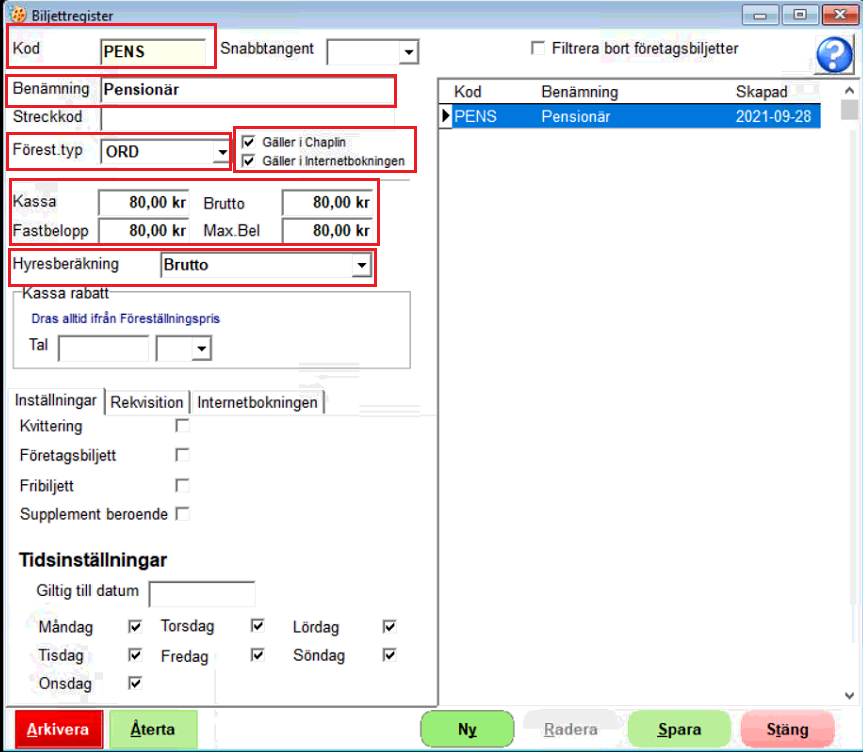Image resolution: width=863 pixels, height=752 pixels.
Task: Click the blue help question mark icon
Action: click(834, 55)
